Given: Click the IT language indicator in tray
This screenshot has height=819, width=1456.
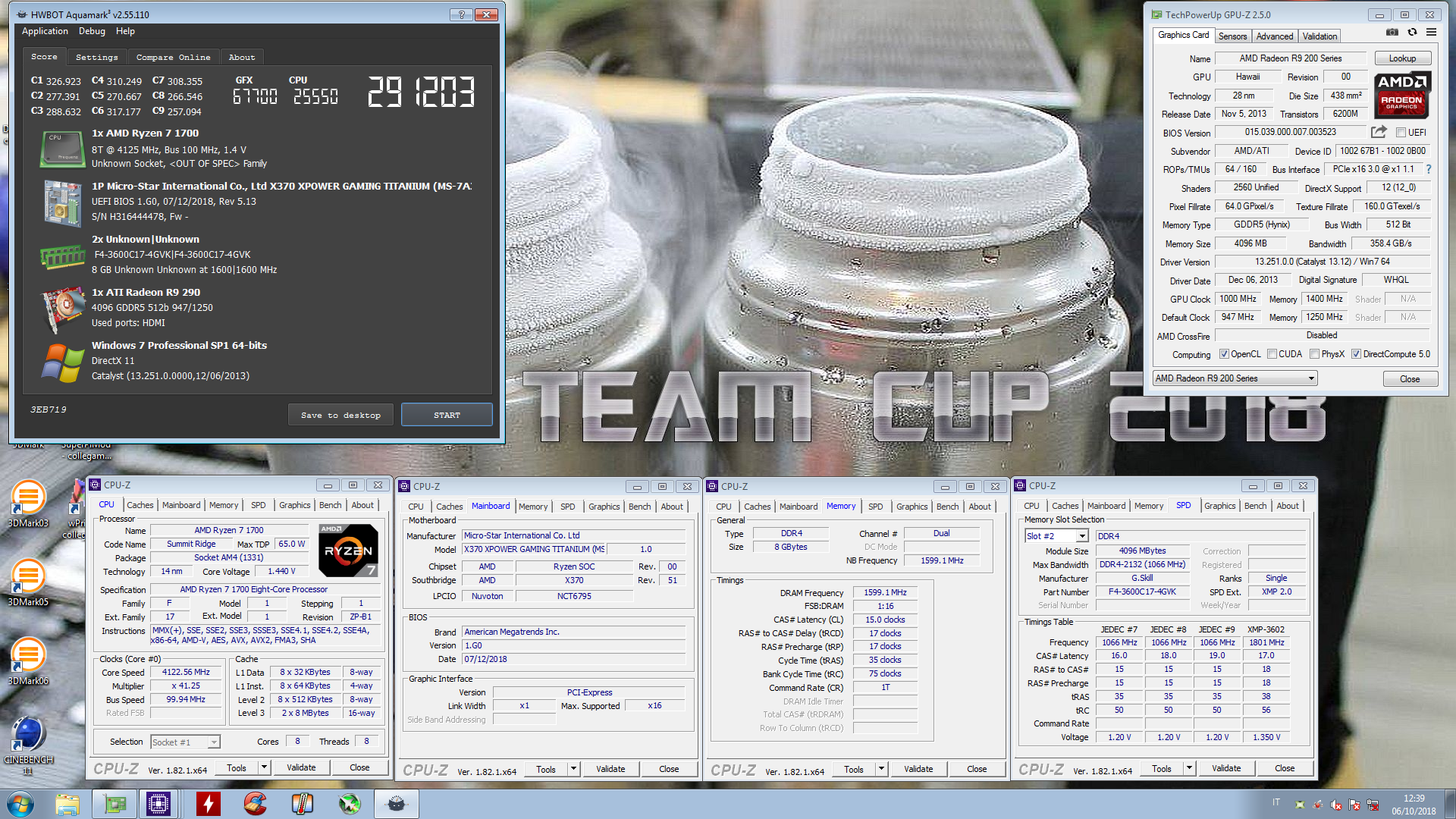Looking at the screenshot, I should (1276, 802).
